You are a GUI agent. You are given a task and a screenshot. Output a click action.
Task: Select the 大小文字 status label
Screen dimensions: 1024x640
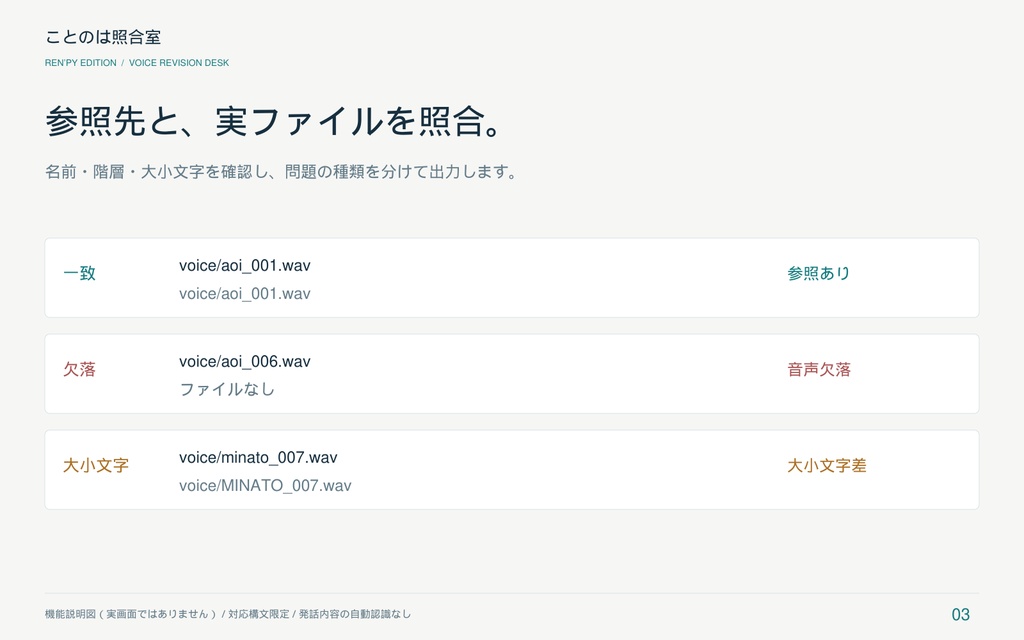click(95, 465)
